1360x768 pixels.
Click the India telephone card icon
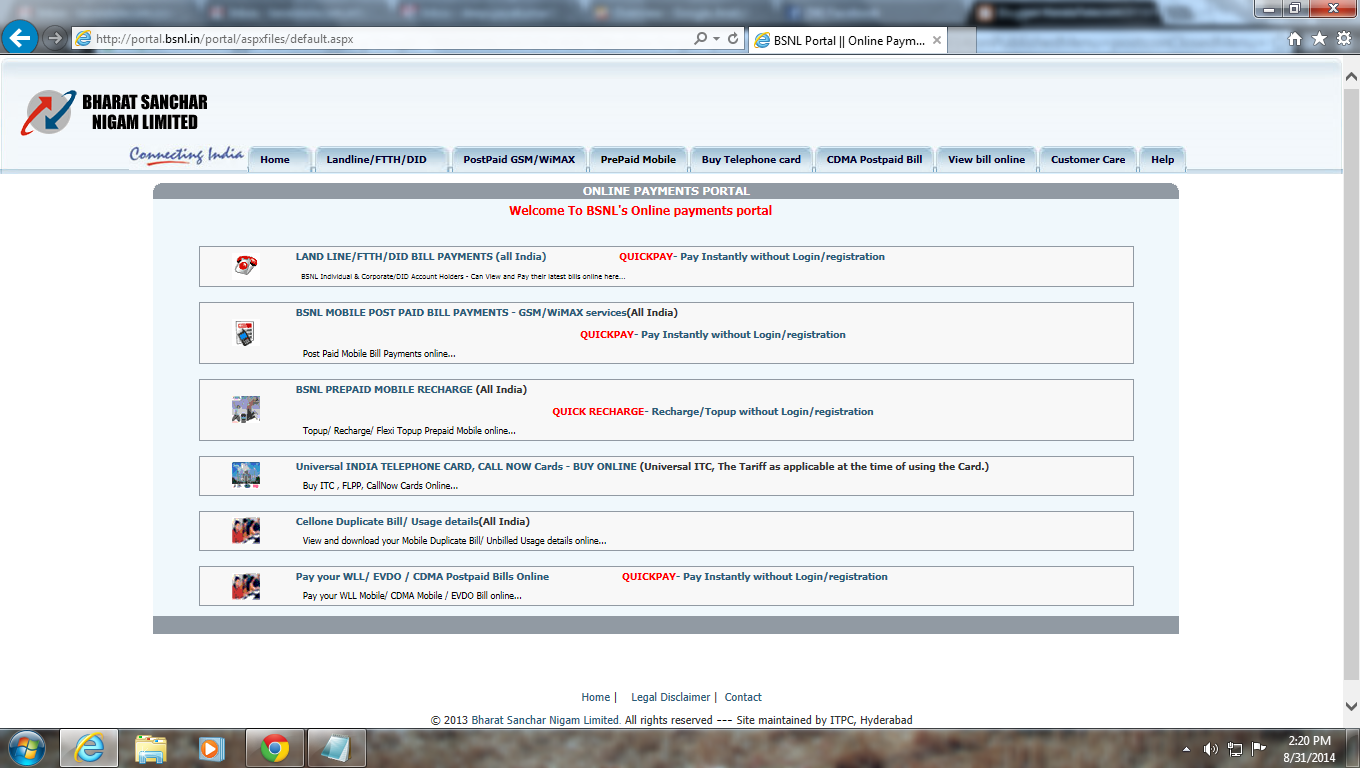(x=246, y=476)
